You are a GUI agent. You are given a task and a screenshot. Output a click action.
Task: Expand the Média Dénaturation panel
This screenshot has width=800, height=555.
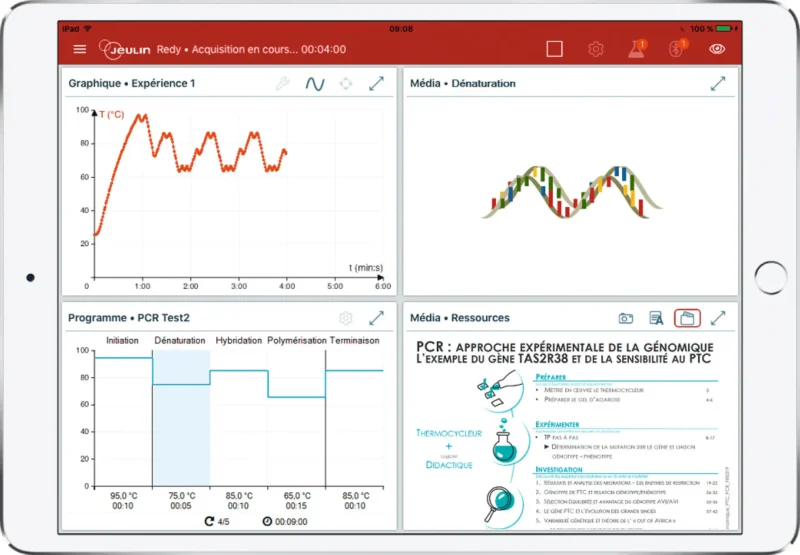coord(718,84)
